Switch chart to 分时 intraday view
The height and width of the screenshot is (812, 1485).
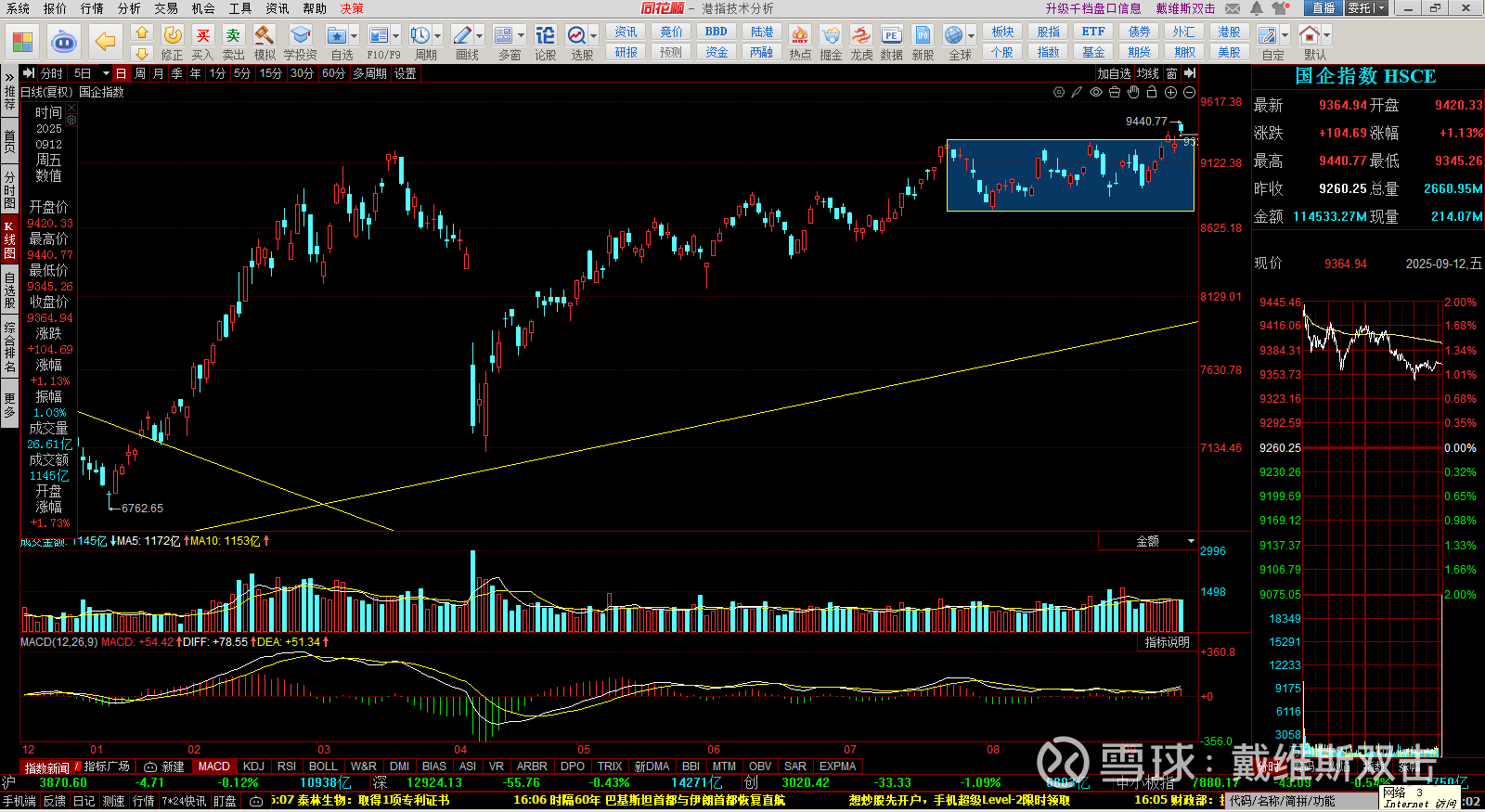52,73
